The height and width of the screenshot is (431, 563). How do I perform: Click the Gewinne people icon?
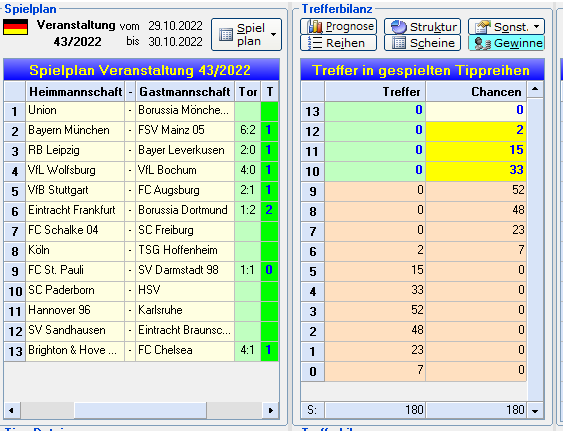coord(482,43)
